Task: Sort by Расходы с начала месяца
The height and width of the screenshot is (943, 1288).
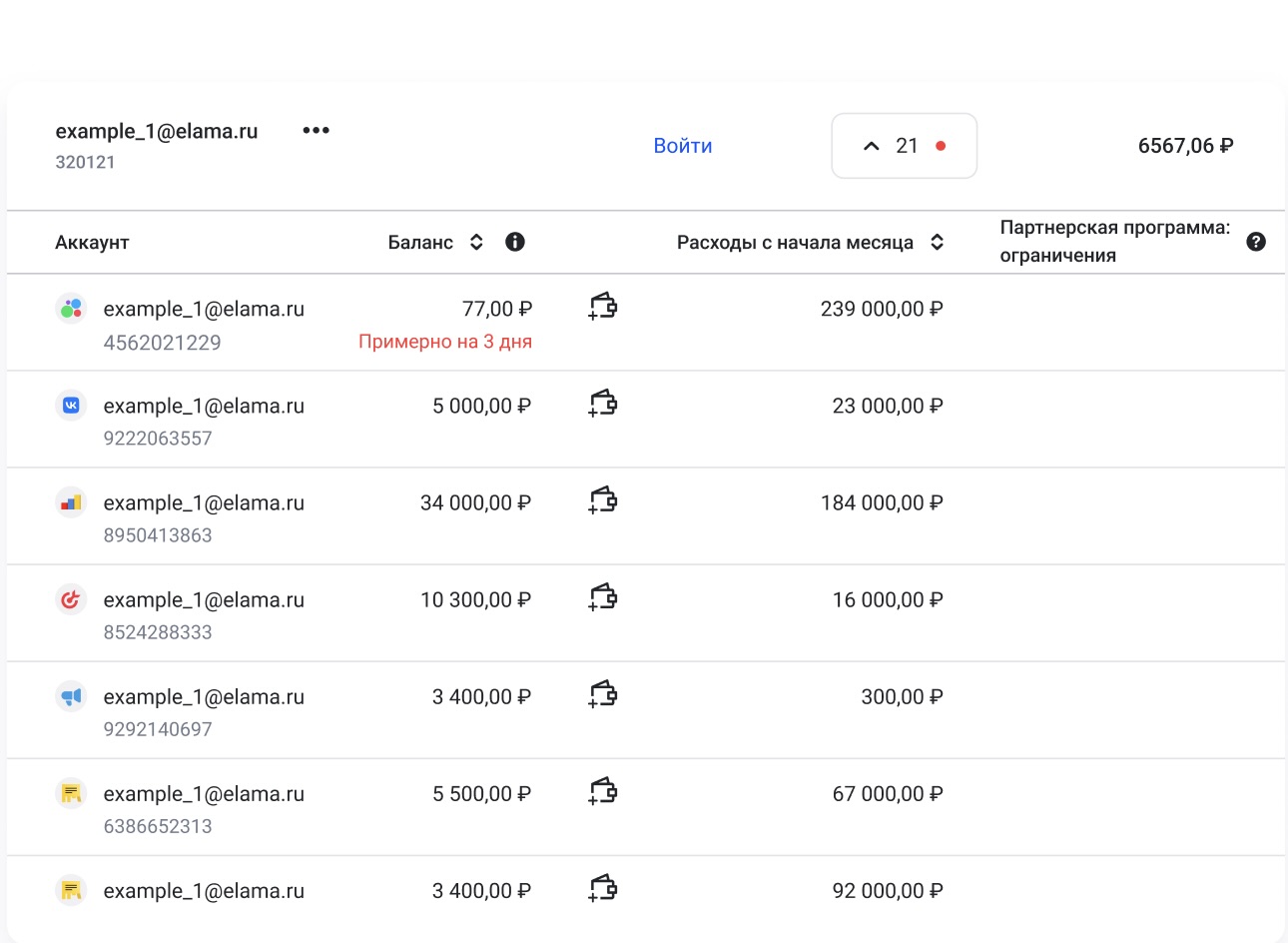Action: pos(937,242)
